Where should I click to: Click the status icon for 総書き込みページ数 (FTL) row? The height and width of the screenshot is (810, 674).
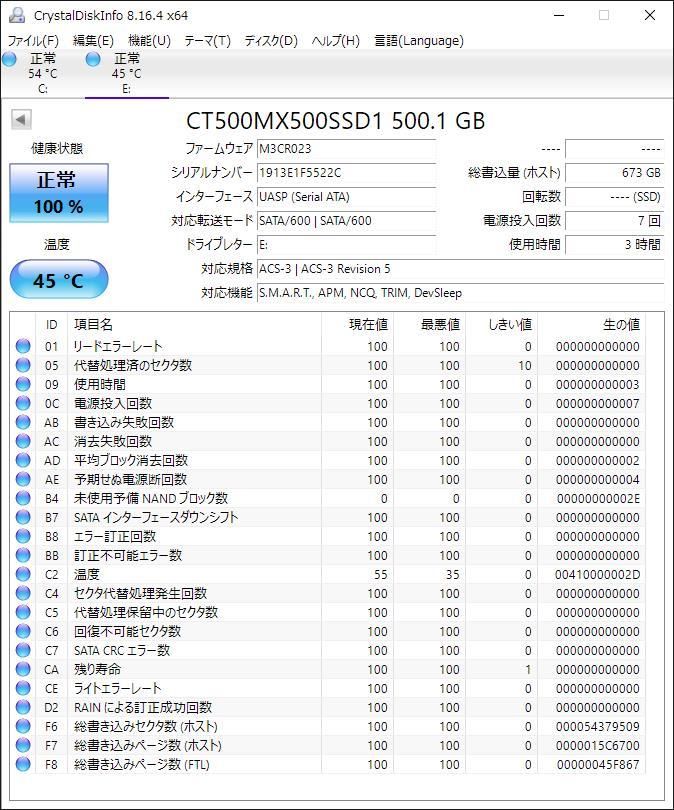tap(23, 764)
